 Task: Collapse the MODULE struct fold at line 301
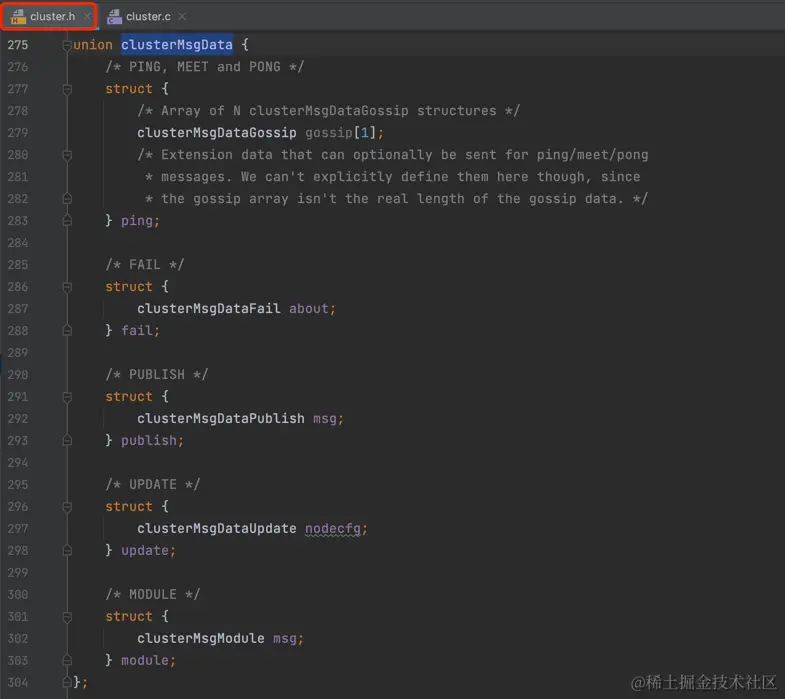click(x=67, y=616)
